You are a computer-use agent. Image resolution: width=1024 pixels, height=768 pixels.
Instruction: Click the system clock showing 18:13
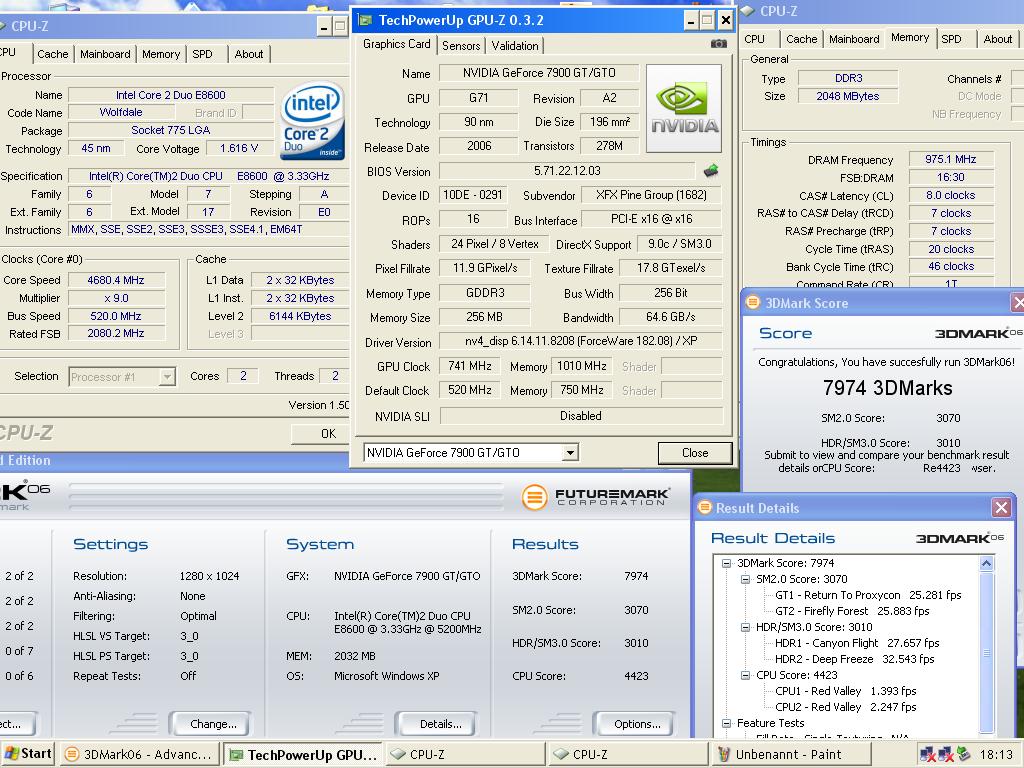(996, 755)
